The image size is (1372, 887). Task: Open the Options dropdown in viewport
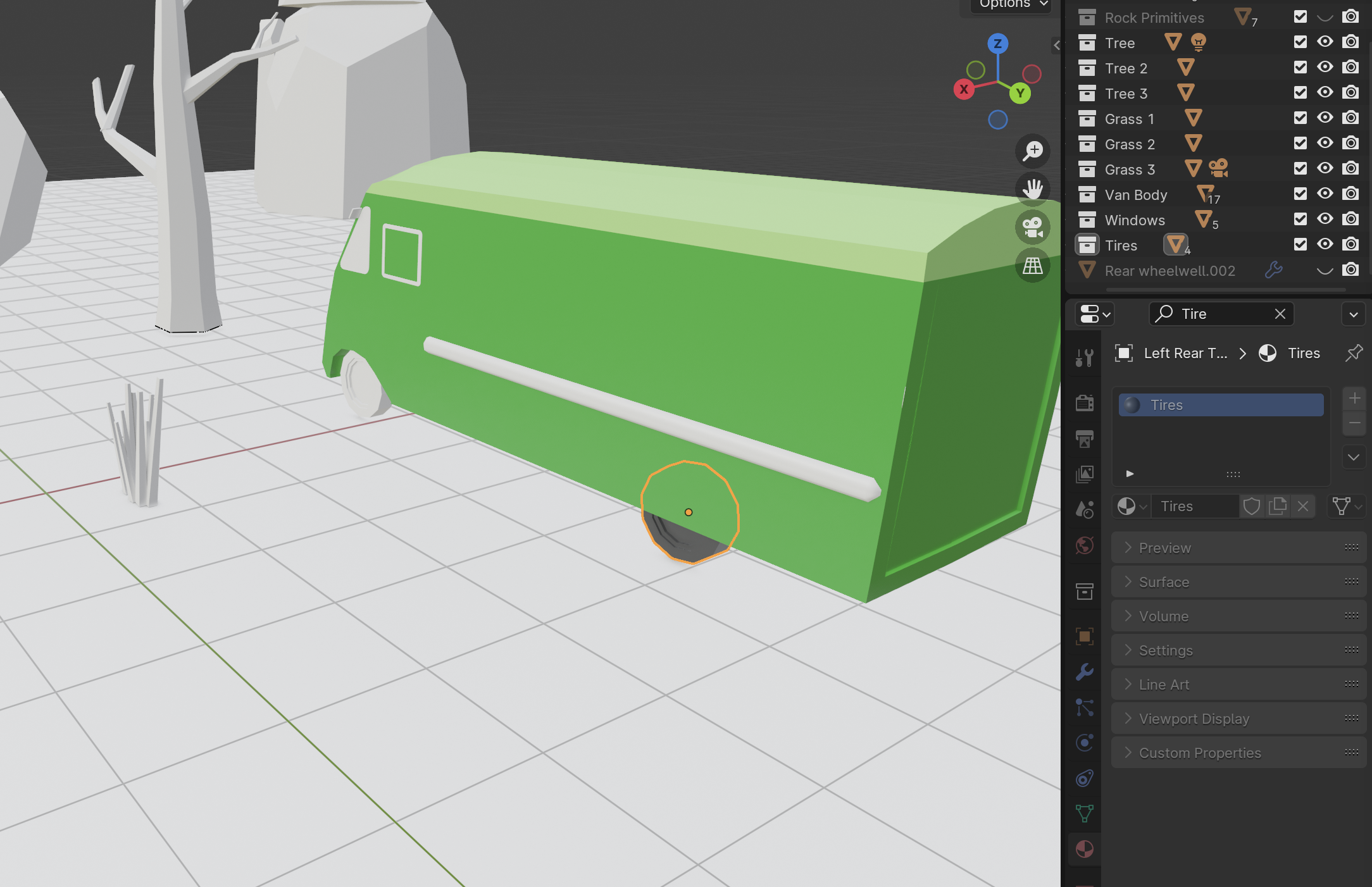pyautogui.click(x=1012, y=5)
